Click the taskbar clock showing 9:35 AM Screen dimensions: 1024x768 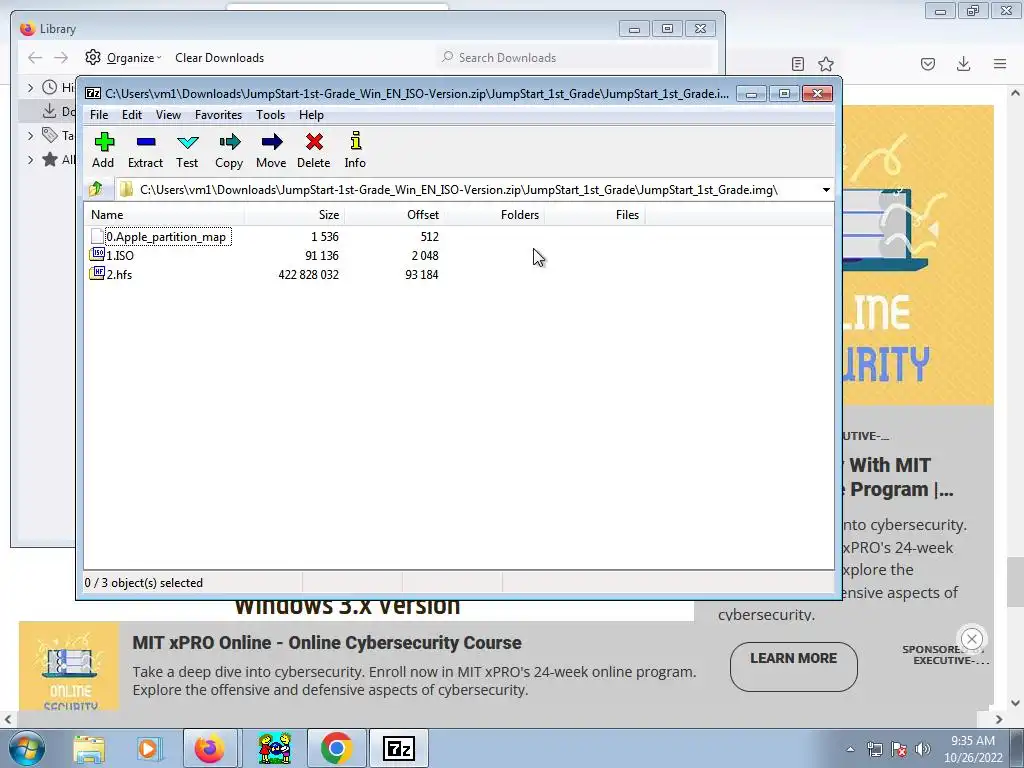coord(972,749)
